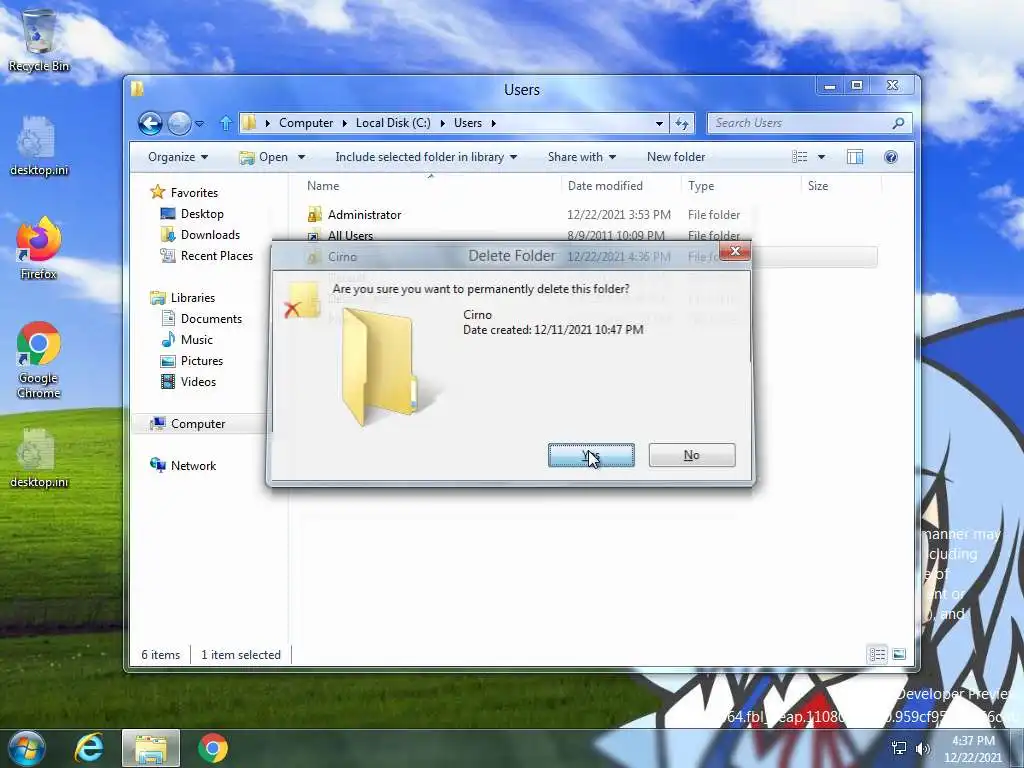Image resolution: width=1024 pixels, height=768 pixels.
Task: Open the Organize menu
Action: tap(178, 157)
